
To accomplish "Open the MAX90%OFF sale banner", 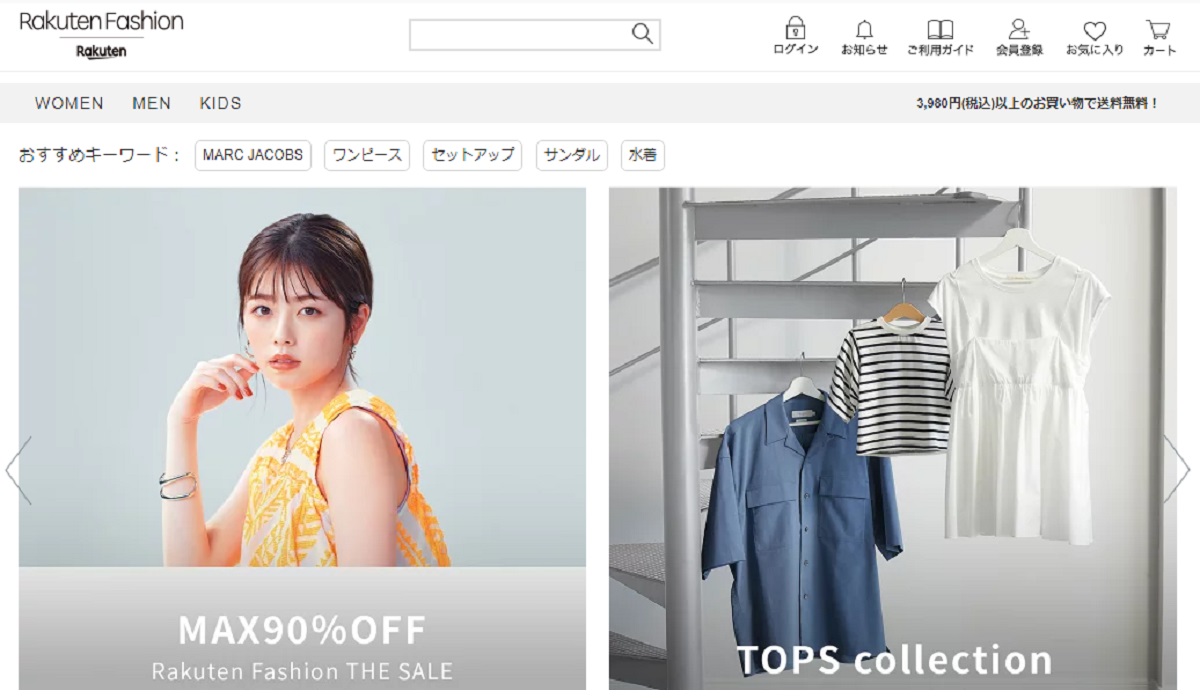I will click(x=302, y=438).
